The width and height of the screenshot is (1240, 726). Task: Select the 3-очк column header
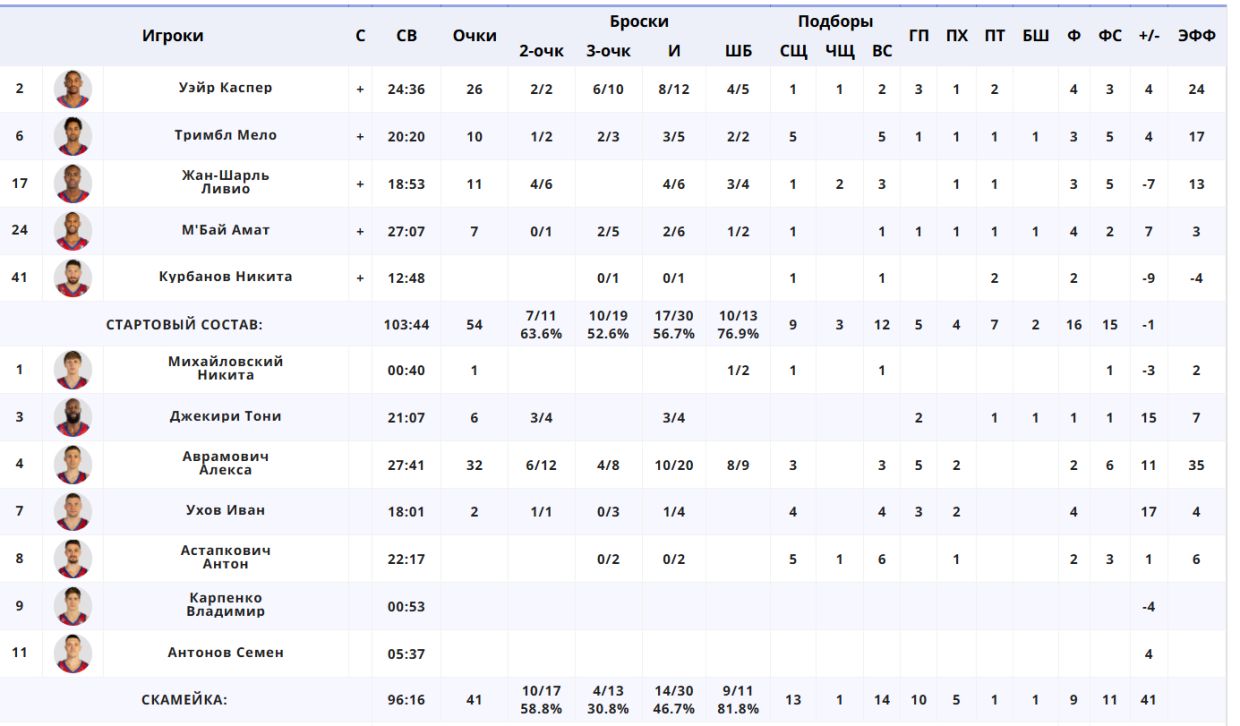tap(608, 51)
